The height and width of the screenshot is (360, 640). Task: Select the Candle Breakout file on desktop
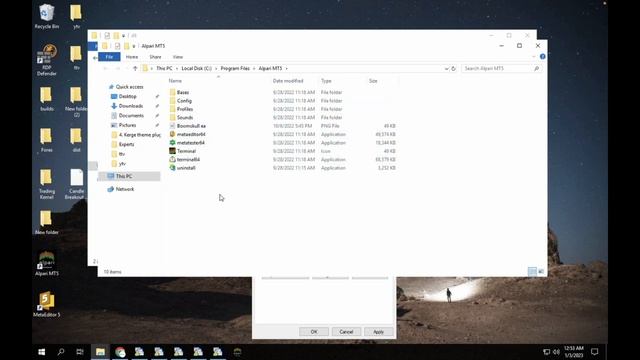coord(76,184)
